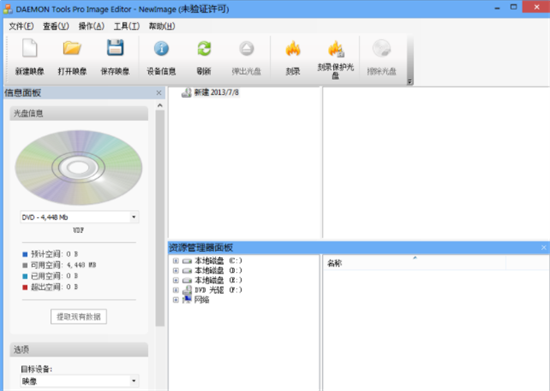The image size is (550, 391).
Task: Show device info via 设备信息 icon
Action: [x=161, y=48]
